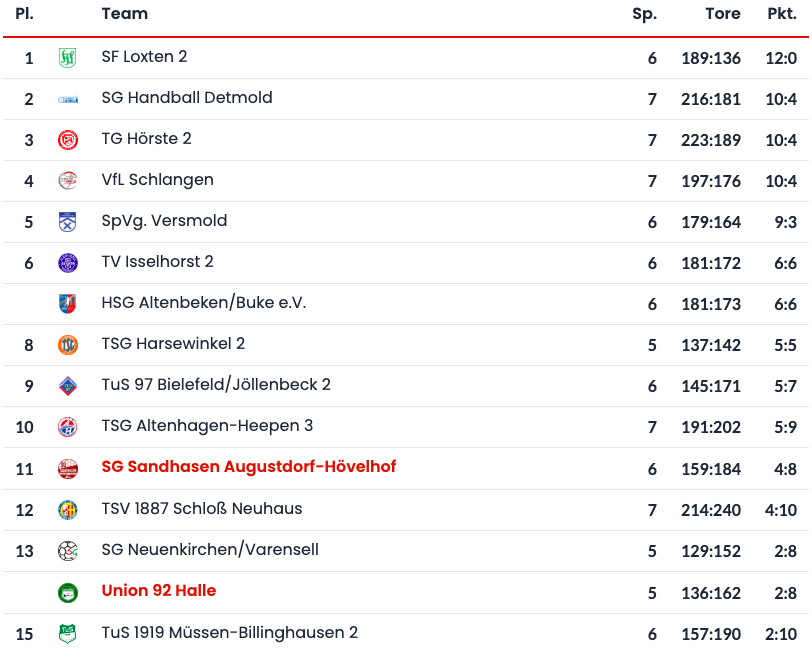Click the SG Handball Detmold club logo
The width and height of the screenshot is (812, 653).
point(67,99)
